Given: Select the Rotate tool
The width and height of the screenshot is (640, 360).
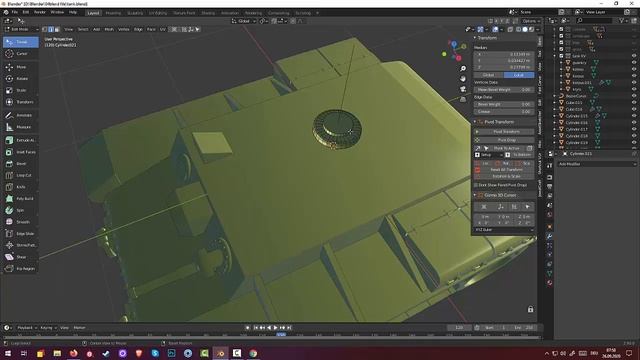Looking at the screenshot, I should click(x=20, y=78).
